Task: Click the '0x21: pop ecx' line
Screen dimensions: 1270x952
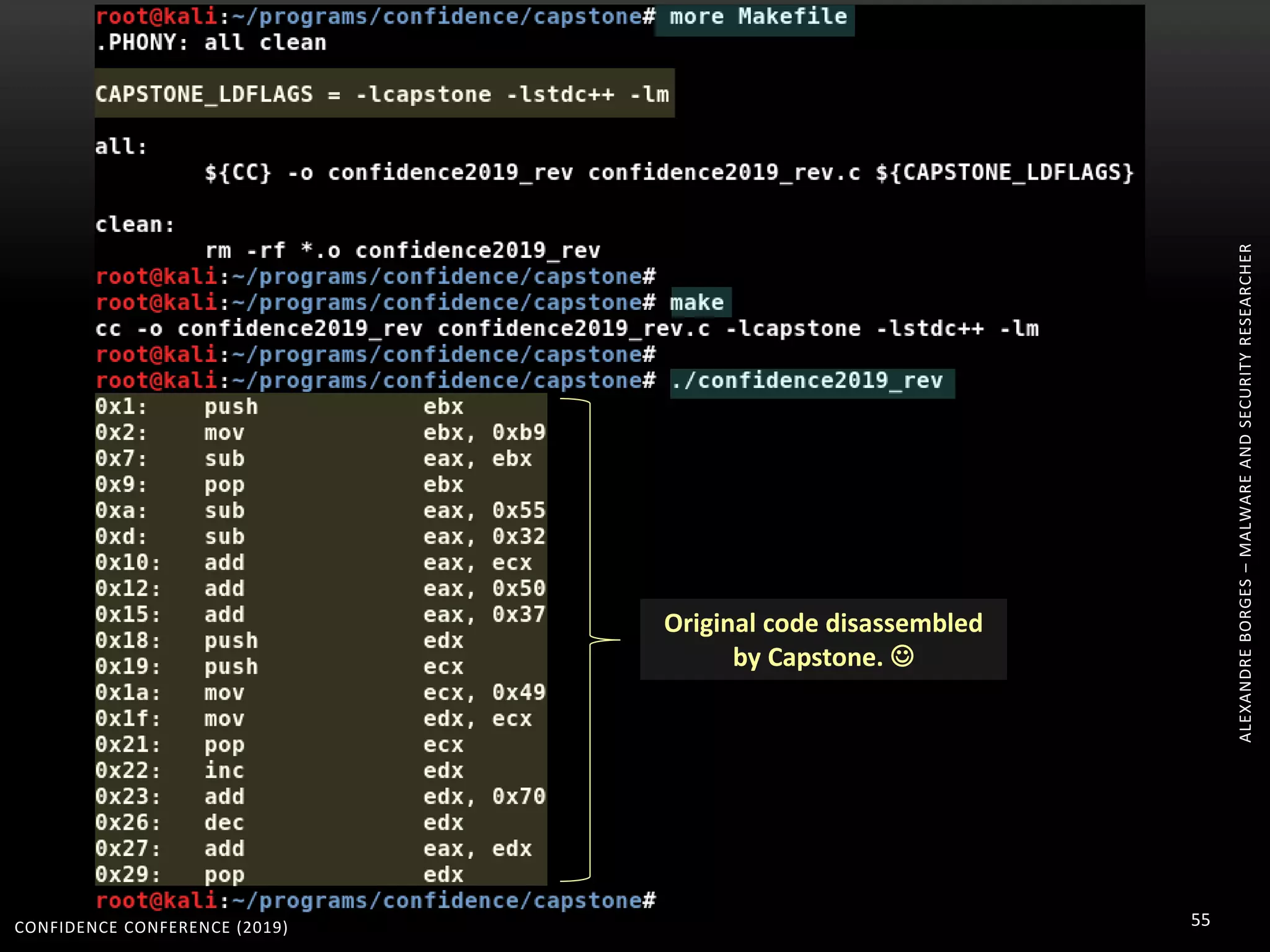Action: [280, 745]
